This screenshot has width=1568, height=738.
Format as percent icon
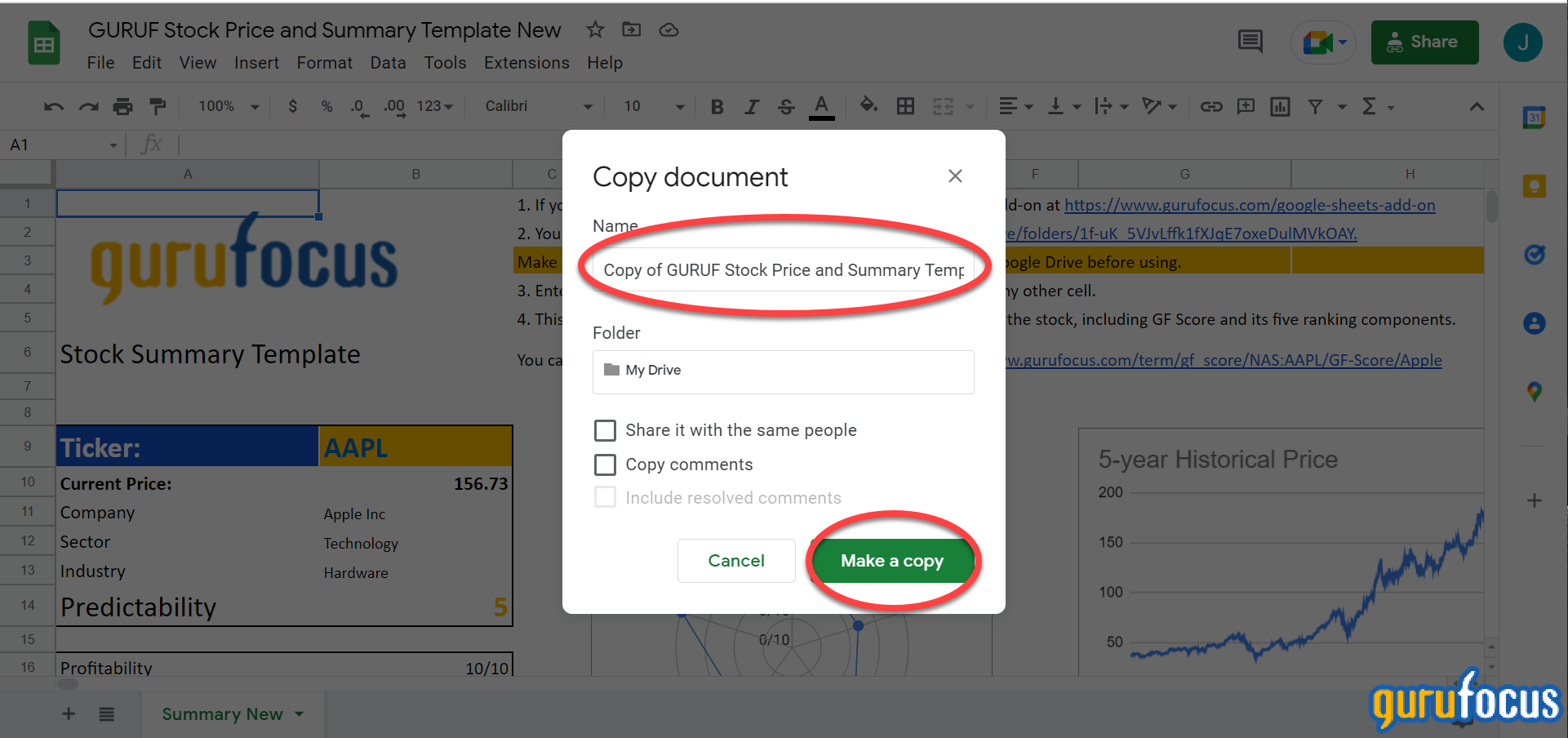[x=326, y=106]
